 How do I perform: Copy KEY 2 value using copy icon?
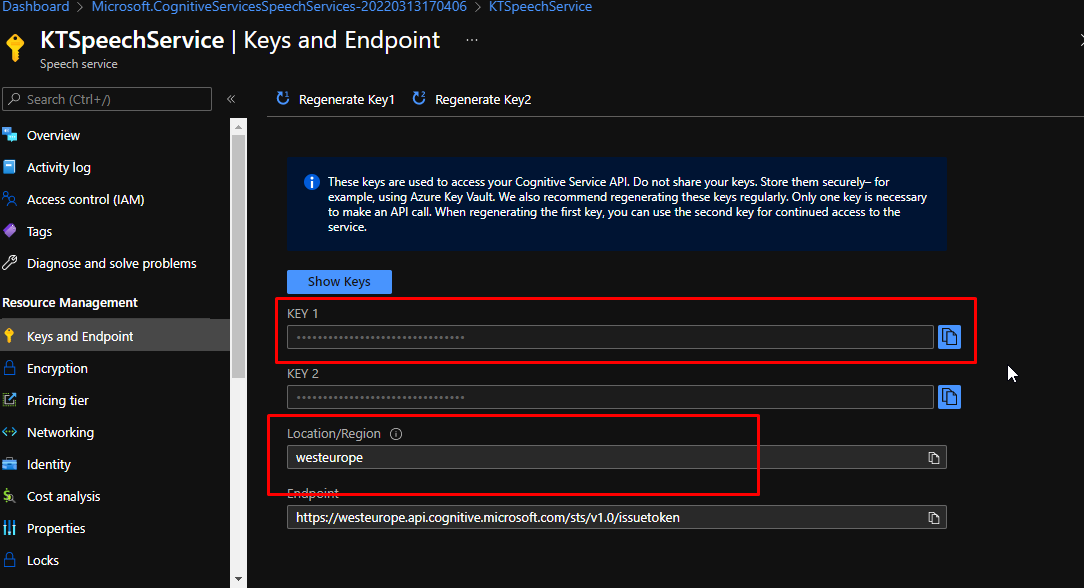(x=949, y=397)
